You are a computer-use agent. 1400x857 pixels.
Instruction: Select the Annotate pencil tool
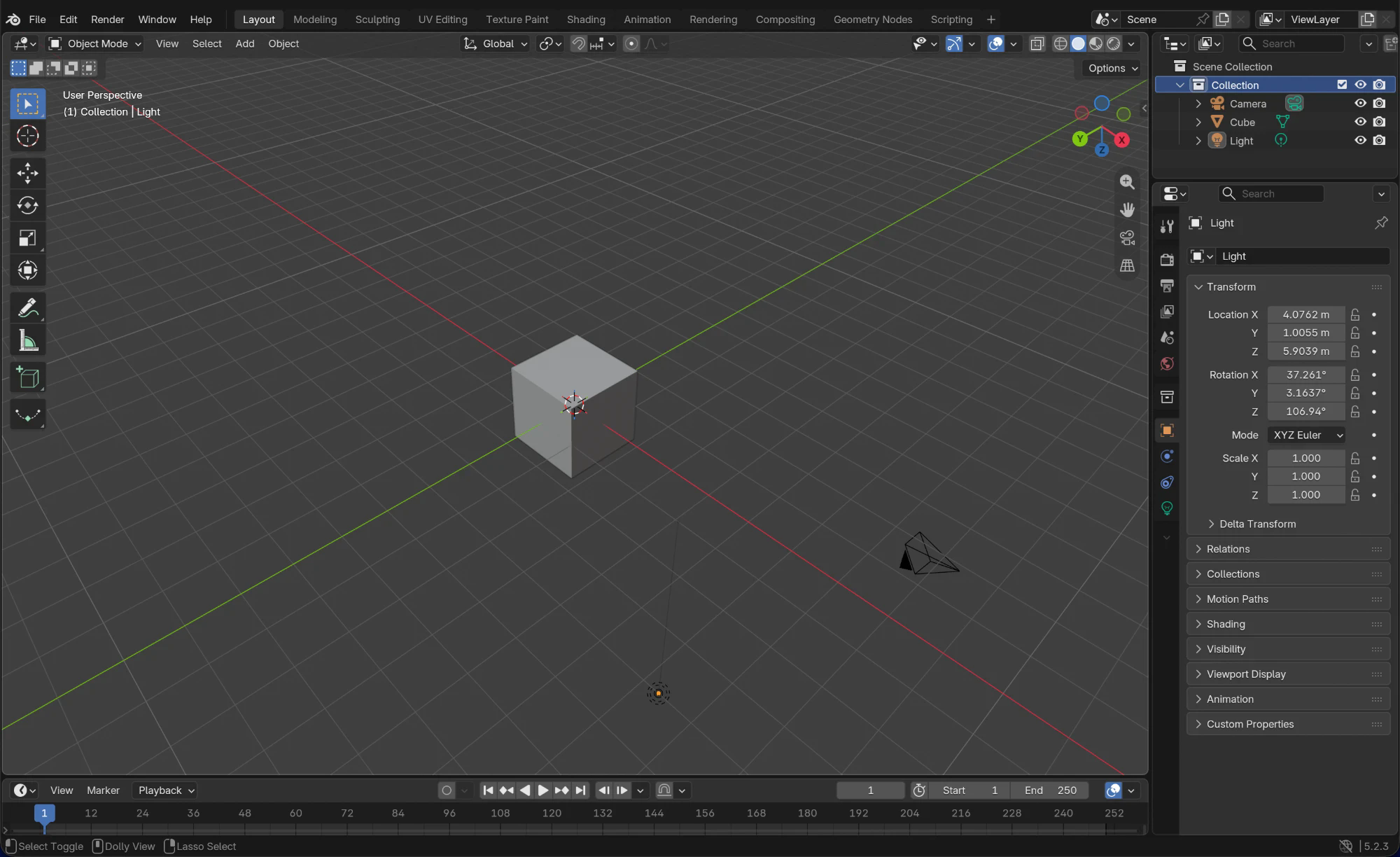27,308
